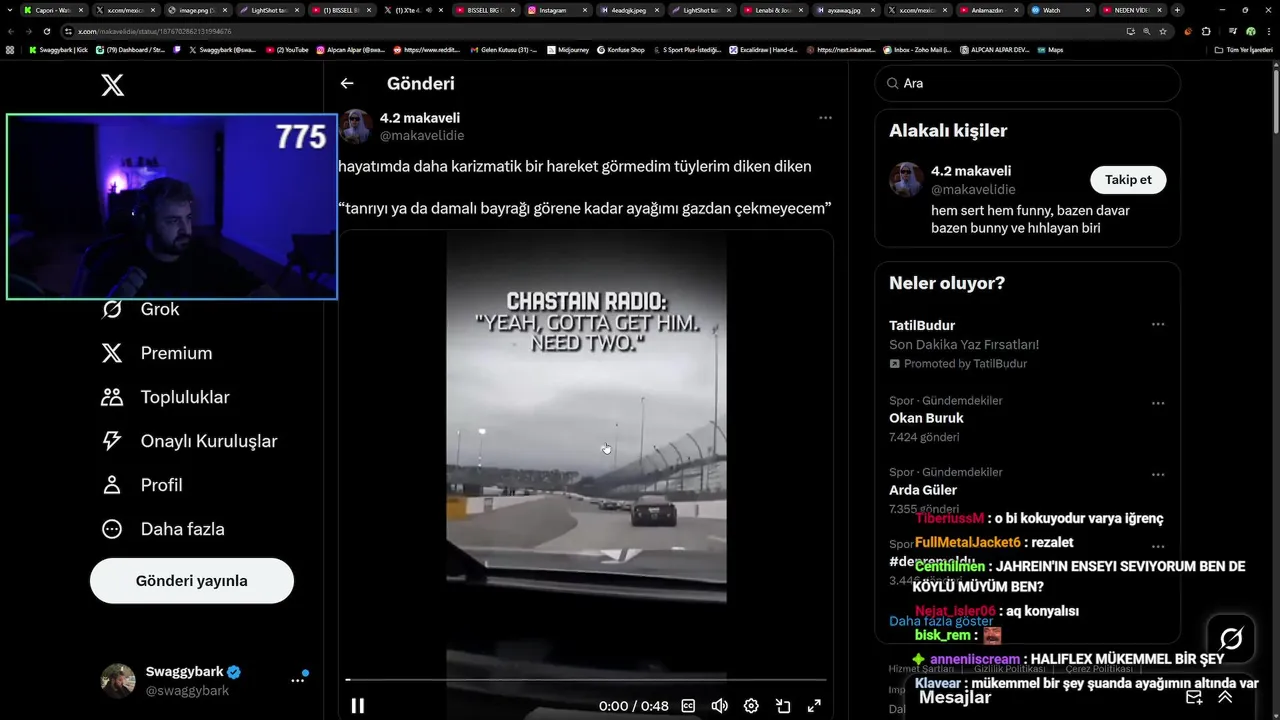The height and width of the screenshot is (720, 1280).
Task: Expand the Mesajlar drawer
Action: pos(1225,698)
